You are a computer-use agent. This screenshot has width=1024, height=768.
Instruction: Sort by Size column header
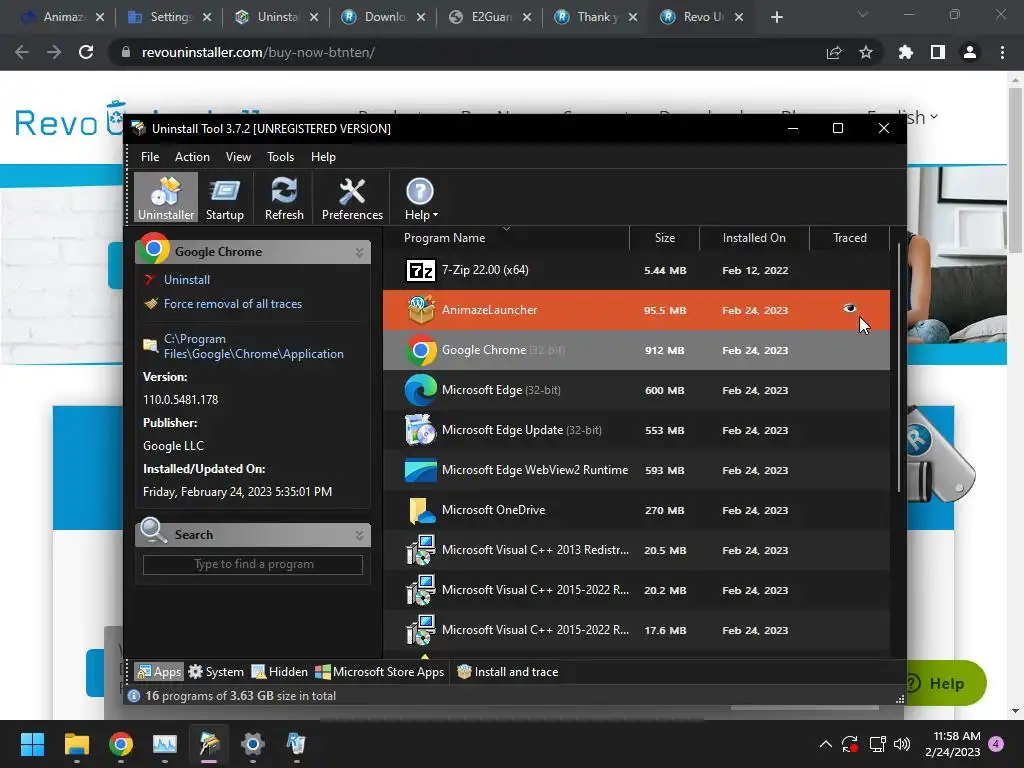[x=665, y=238]
